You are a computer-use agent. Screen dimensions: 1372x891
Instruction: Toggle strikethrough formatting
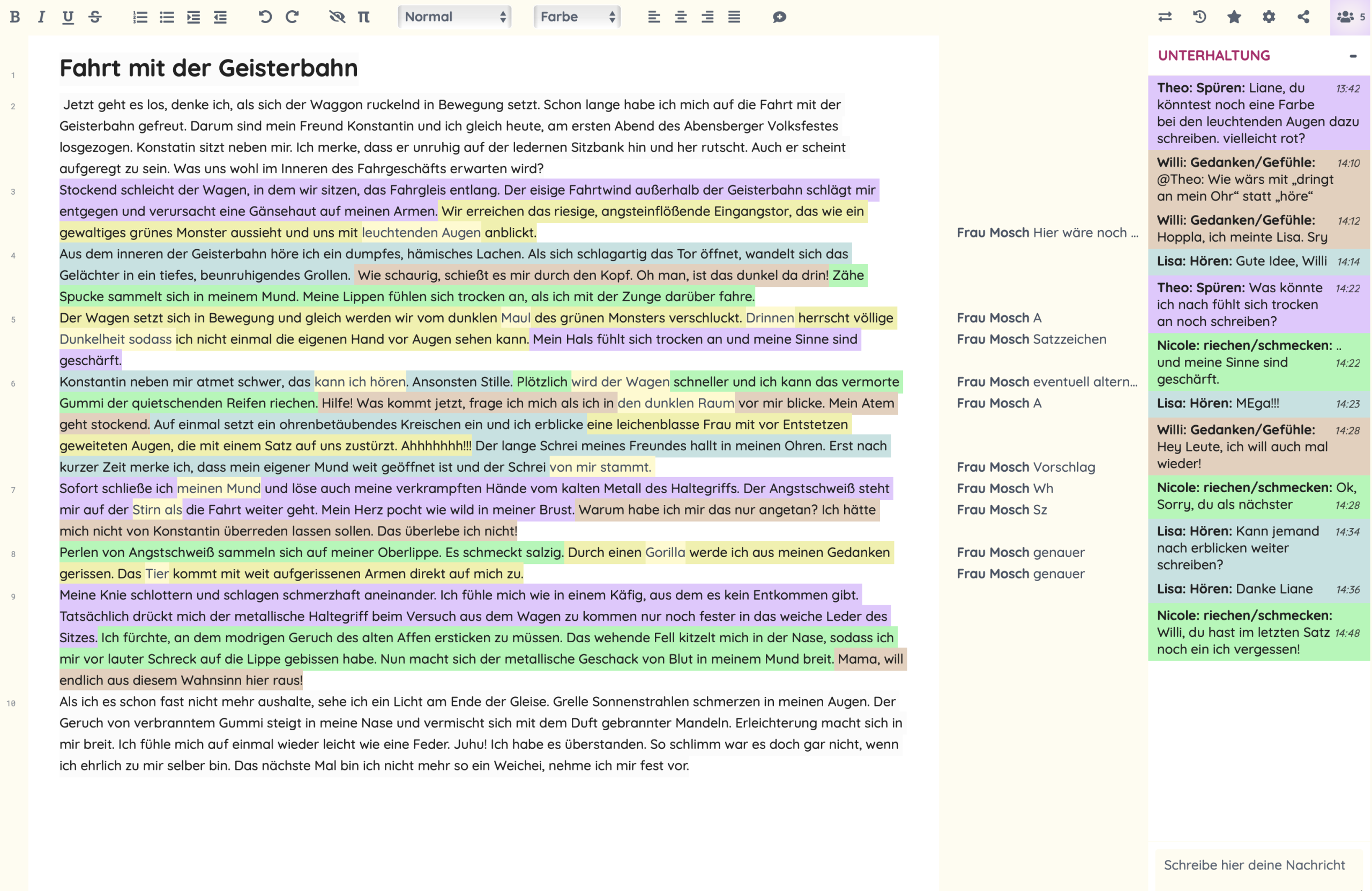pyautogui.click(x=95, y=17)
